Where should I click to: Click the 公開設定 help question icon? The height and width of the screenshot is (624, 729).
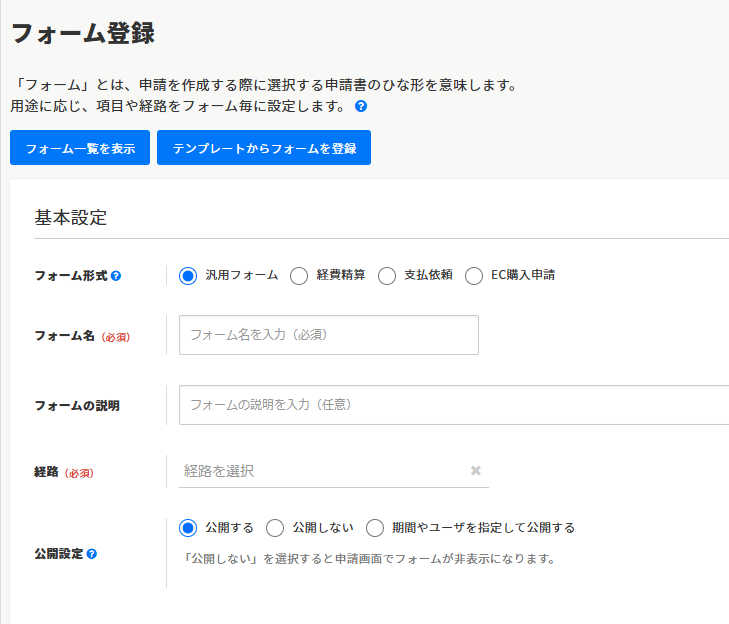tap(92, 553)
